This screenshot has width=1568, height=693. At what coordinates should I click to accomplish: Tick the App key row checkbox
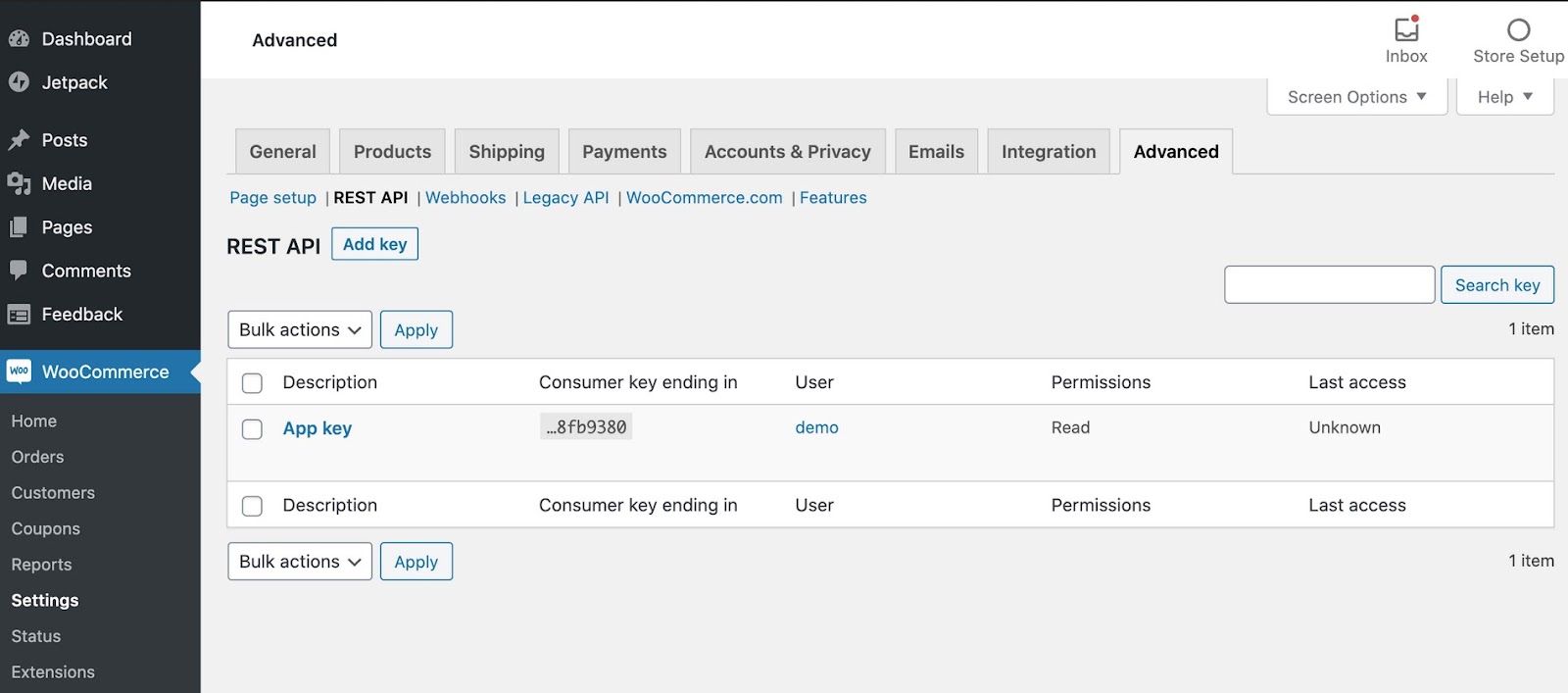252,429
